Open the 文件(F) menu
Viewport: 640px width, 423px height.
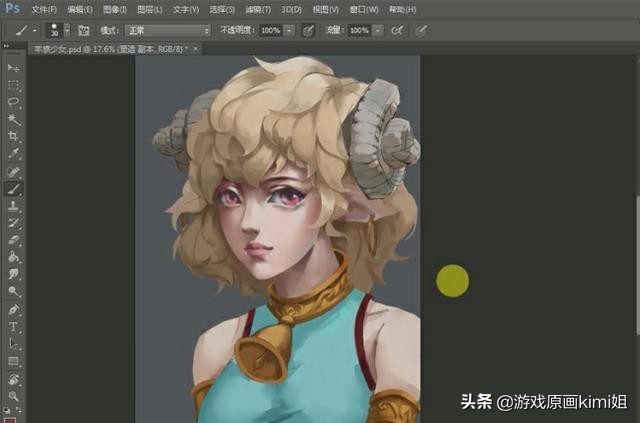[44, 9]
